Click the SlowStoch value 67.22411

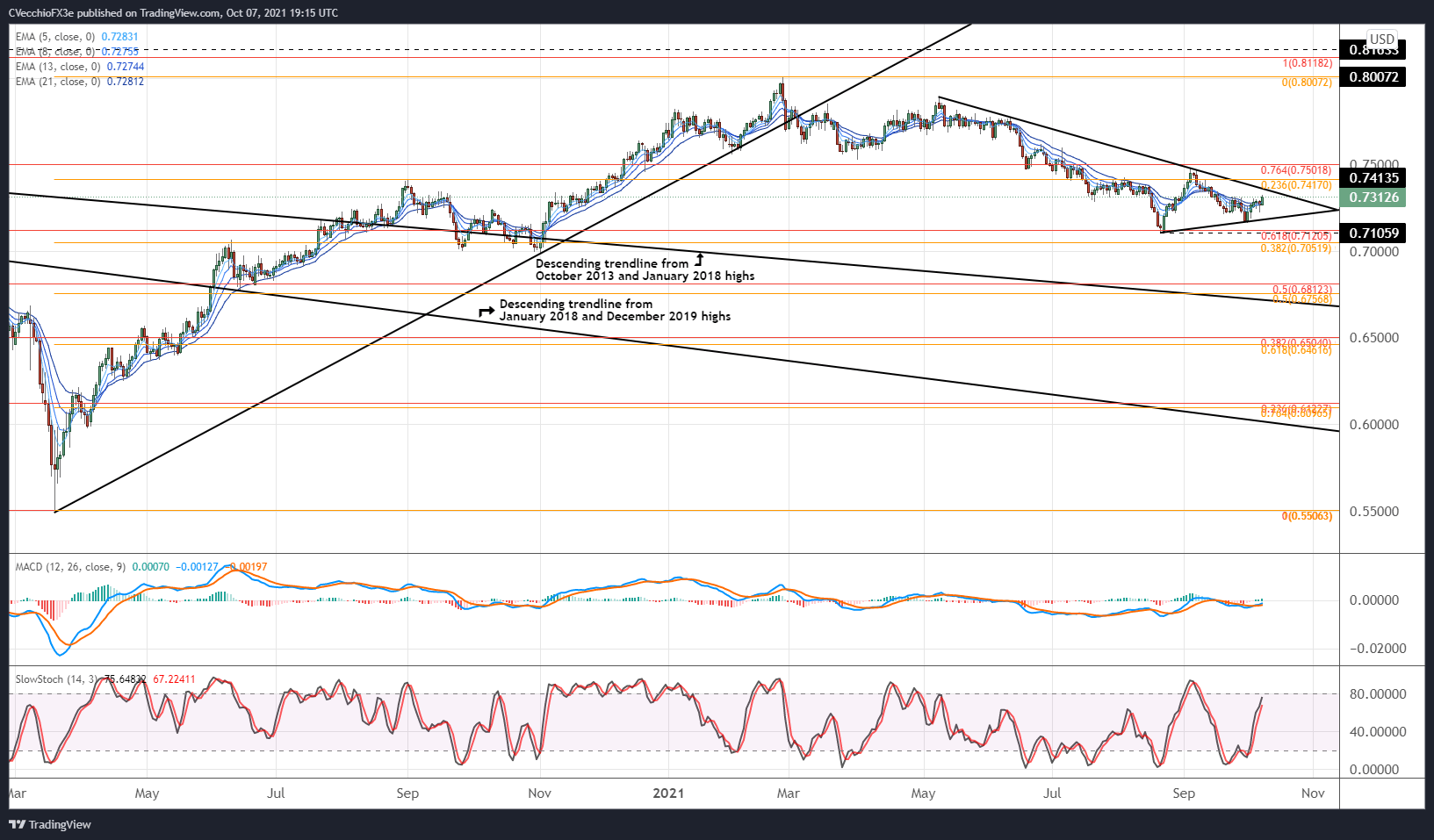(x=174, y=679)
